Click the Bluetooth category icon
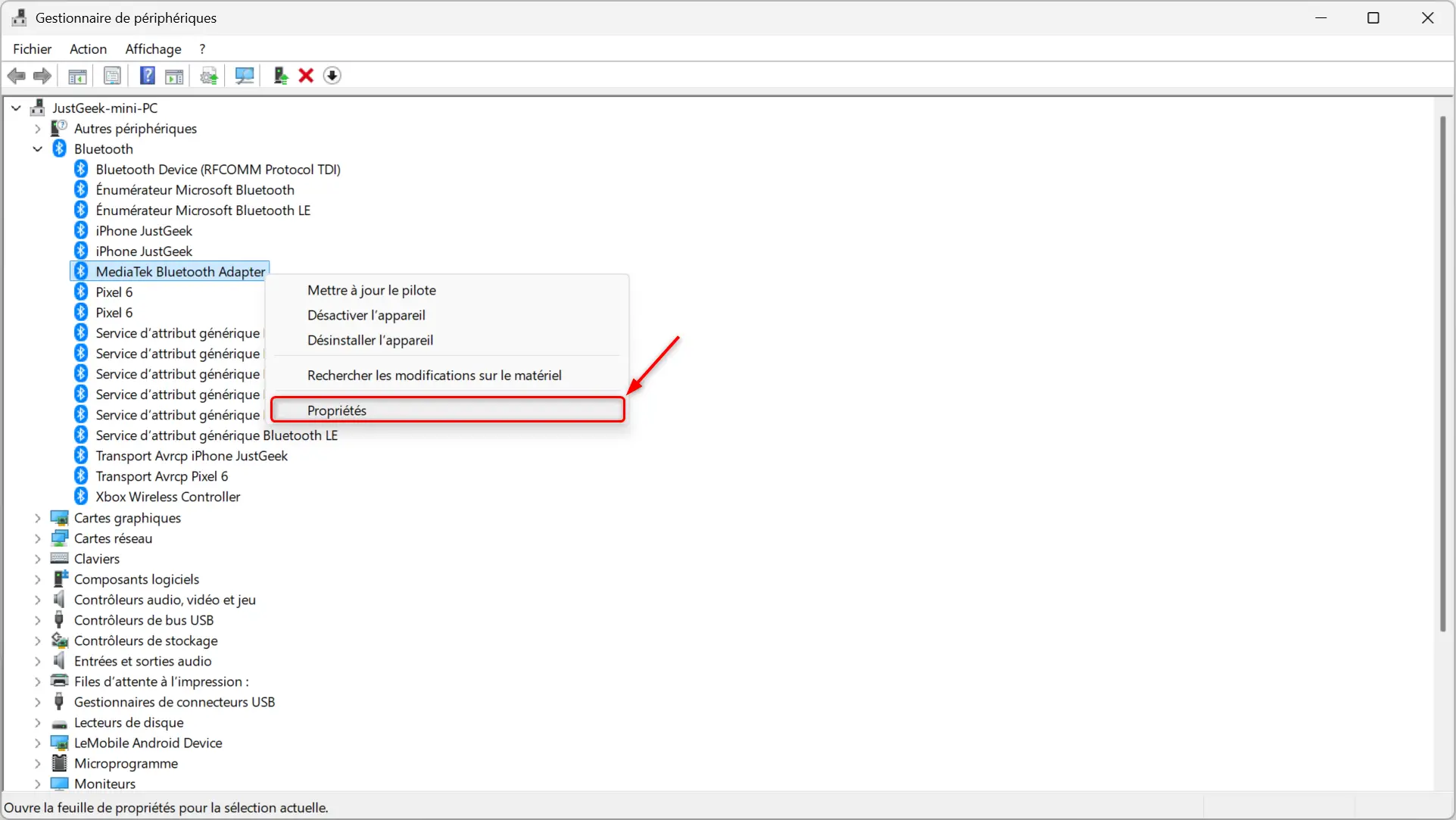 [60, 149]
